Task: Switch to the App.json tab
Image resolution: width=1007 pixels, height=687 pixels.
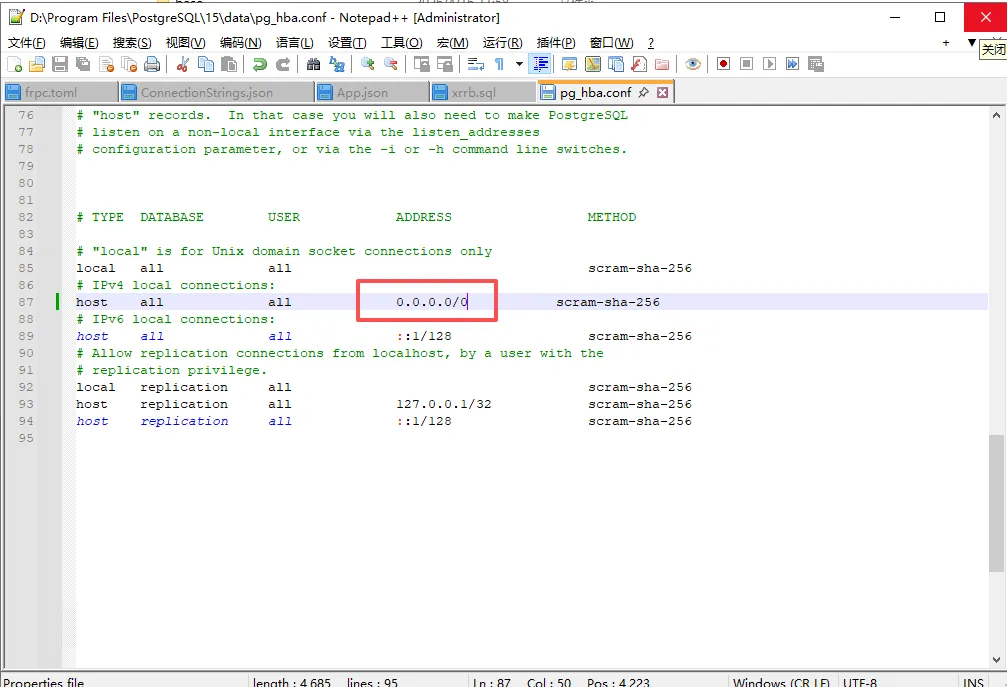Action: pyautogui.click(x=372, y=92)
